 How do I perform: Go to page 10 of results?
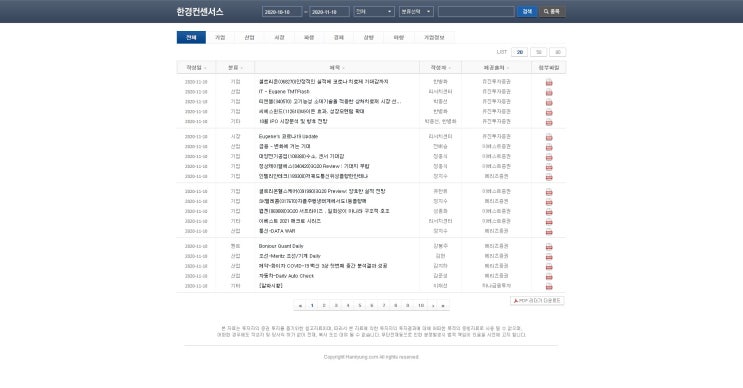click(421, 306)
